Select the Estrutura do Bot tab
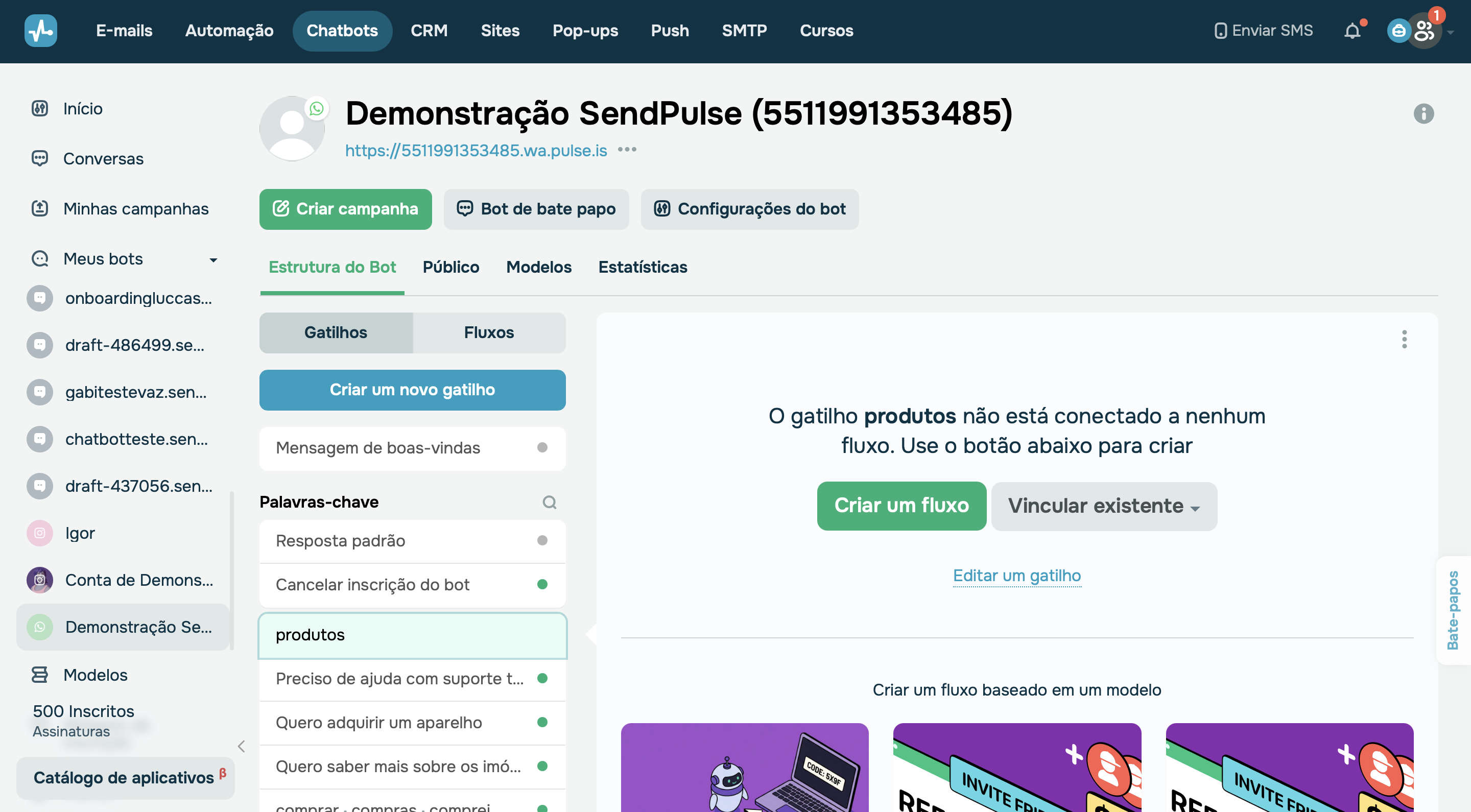This screenshot has height=812, width=1471. [x=332, y=267]
